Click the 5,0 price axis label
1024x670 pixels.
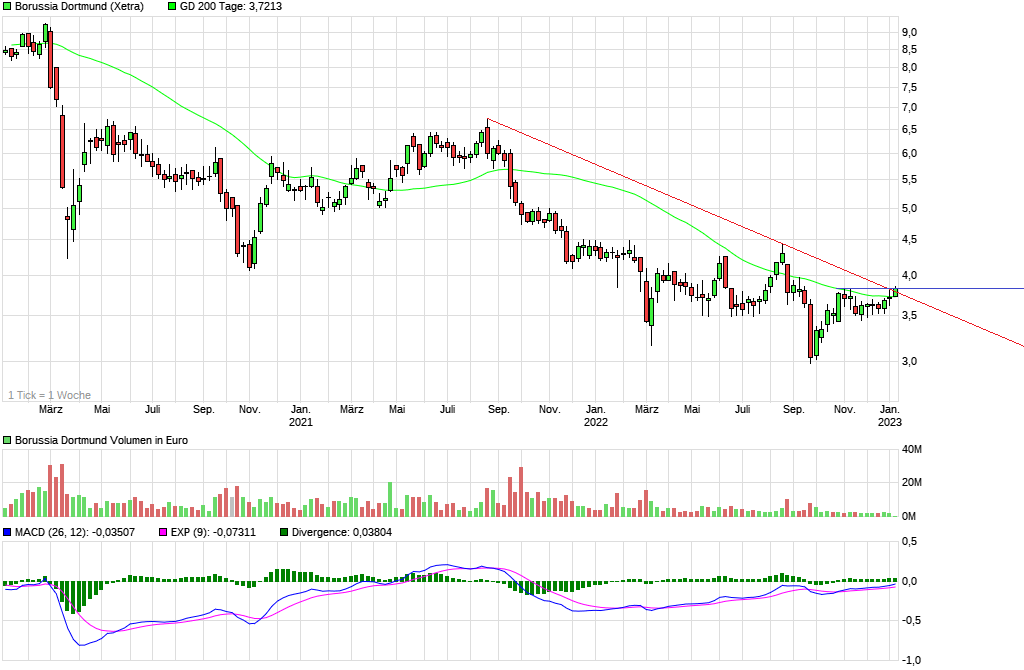click(909, 209)
